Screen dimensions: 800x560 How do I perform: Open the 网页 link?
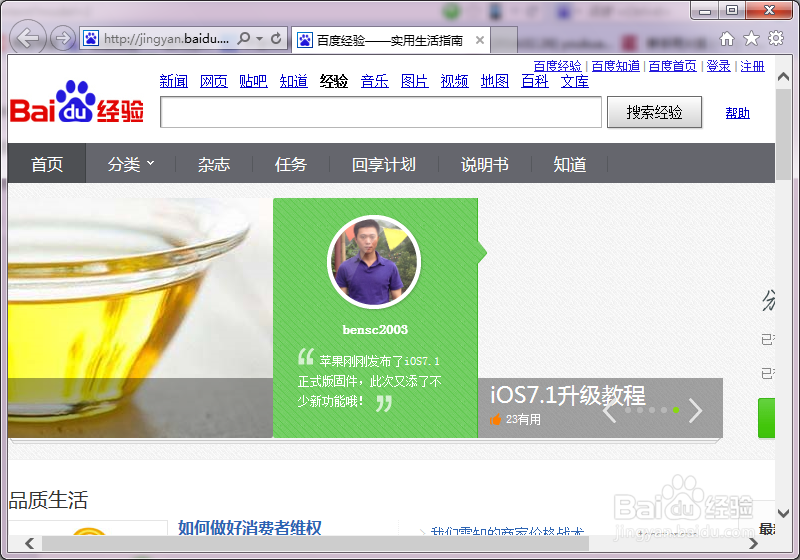coord(213,81)
